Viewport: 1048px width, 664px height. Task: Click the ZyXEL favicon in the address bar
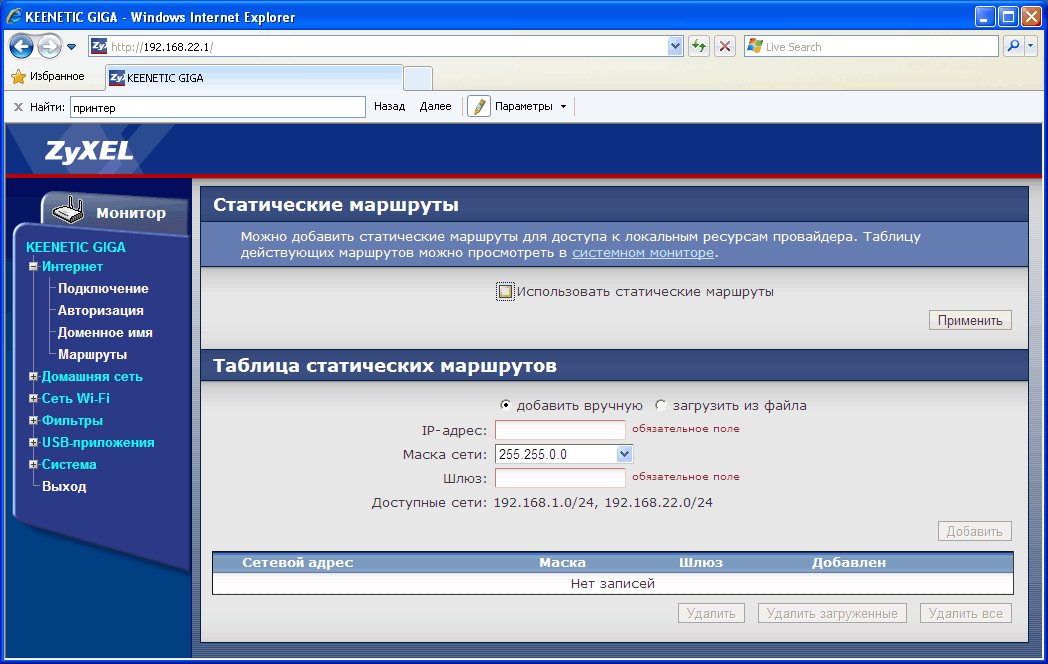[x=99, y=46]
